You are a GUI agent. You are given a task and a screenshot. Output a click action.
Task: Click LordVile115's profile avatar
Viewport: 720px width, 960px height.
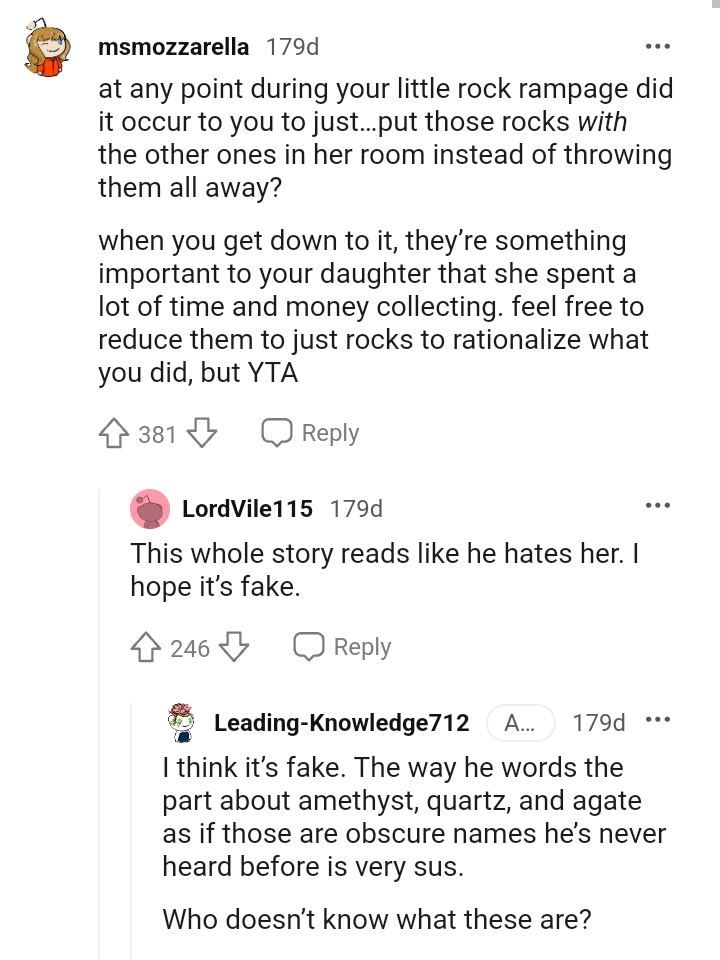pyautogui.click(x=150, y=509)
